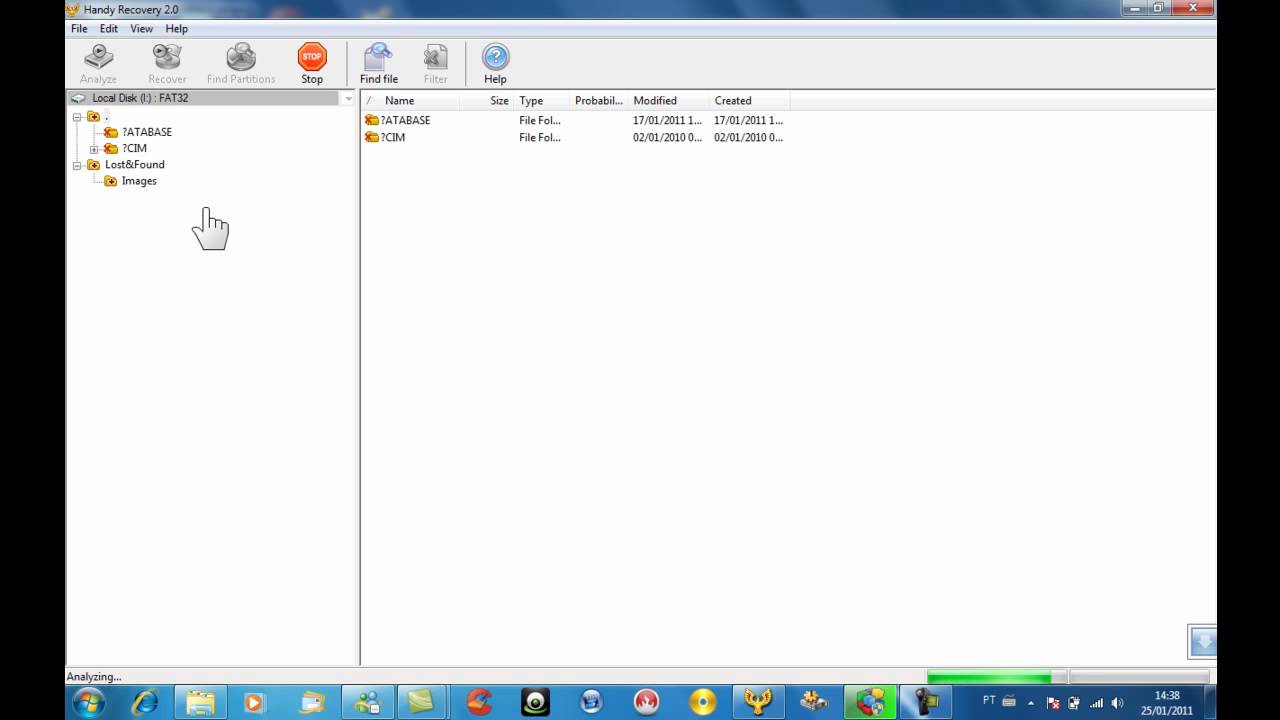Select ?CIM in the folder tree
This screenshot has width=1280, height=720.
134,148
